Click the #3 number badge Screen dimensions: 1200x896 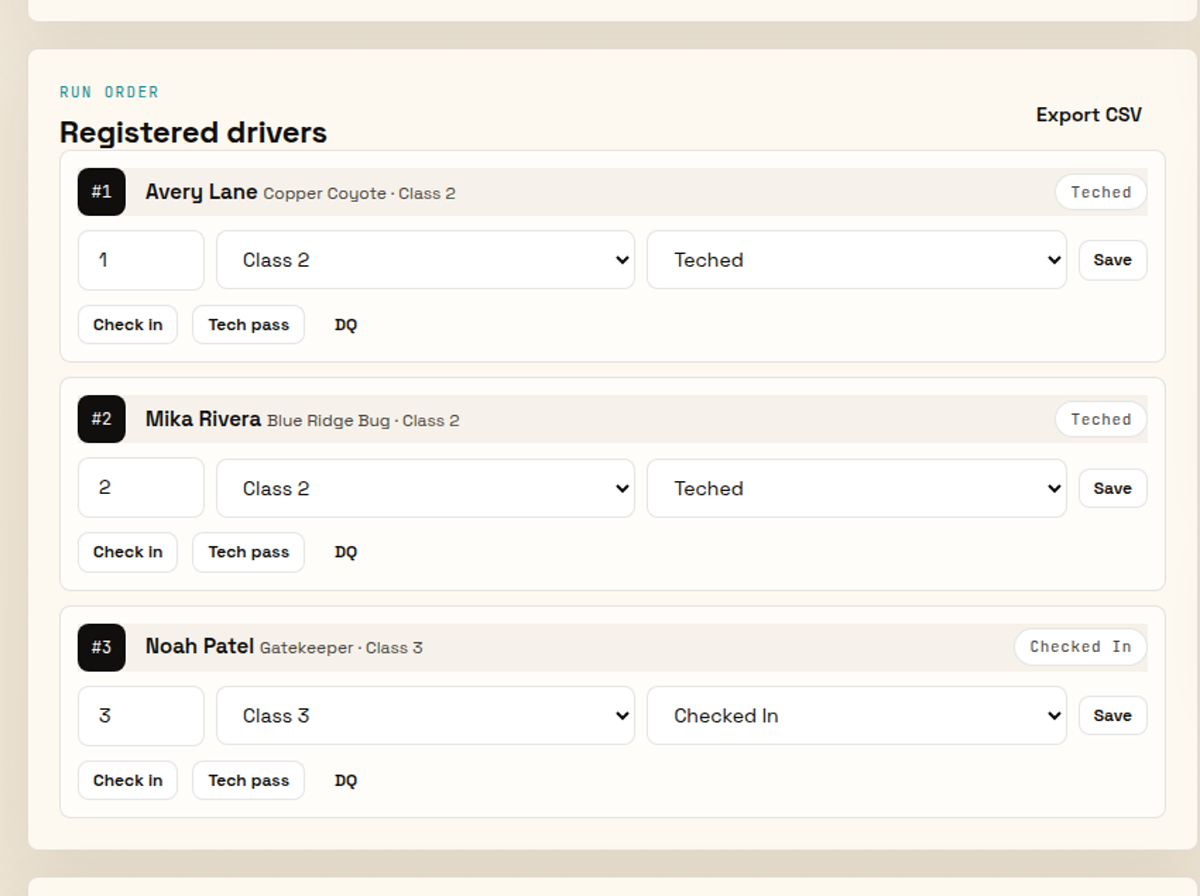102,647
